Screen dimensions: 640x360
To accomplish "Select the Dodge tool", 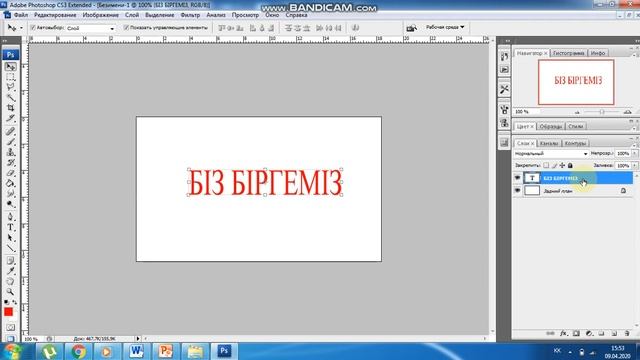I will pyautogui.click(x=11, y=204).
